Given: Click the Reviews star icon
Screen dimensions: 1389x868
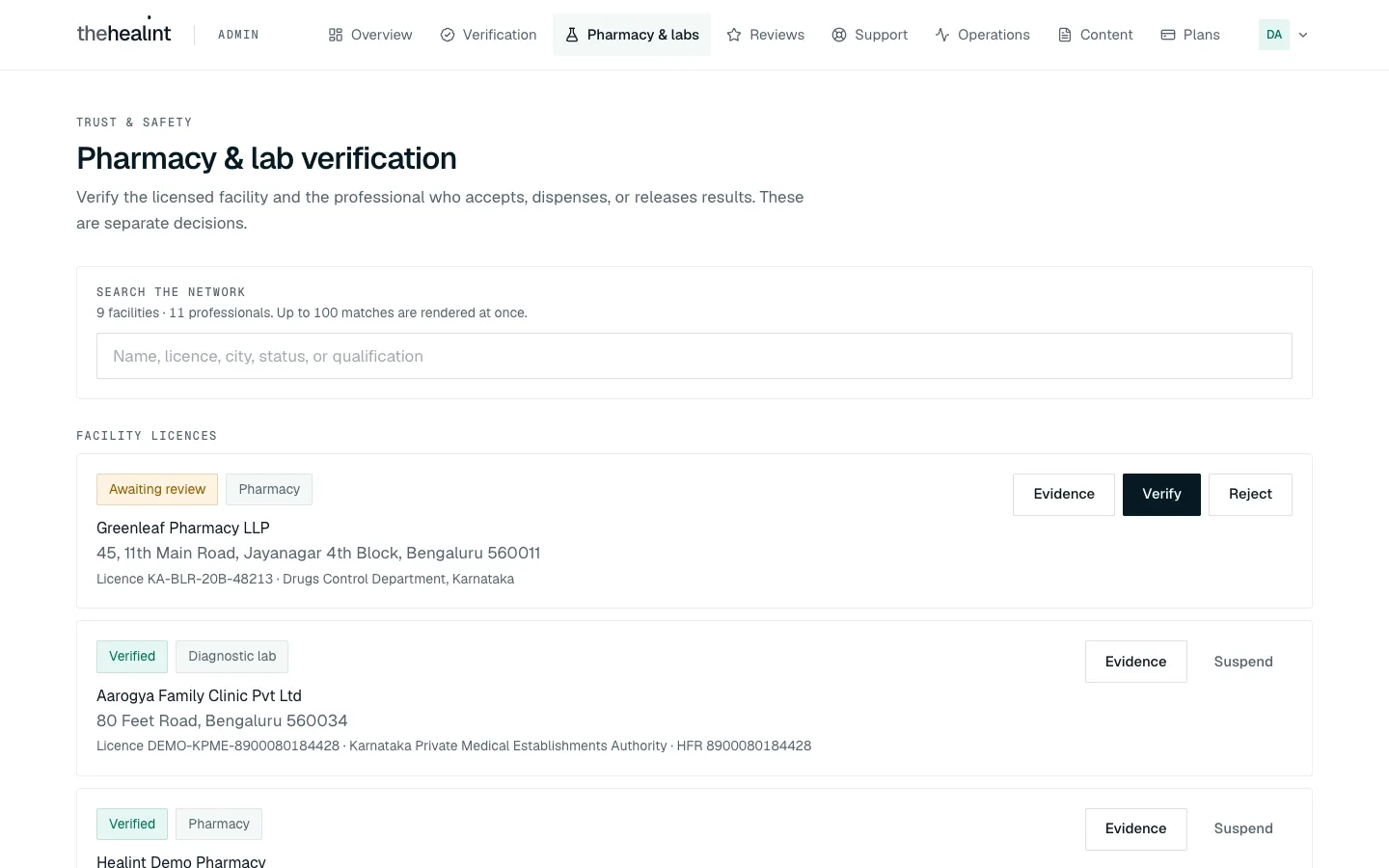Looking at the screenshot, I should point(734,35).
